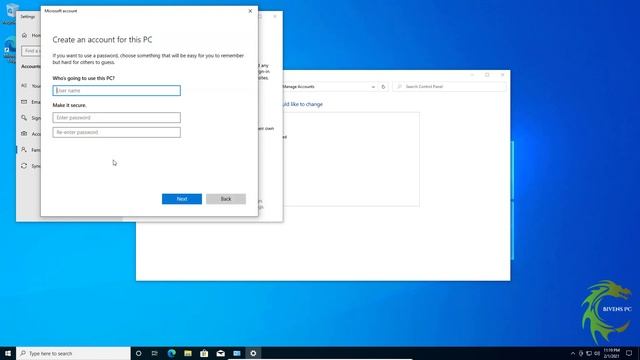Focus the Enter password field
640x360 pixels.
click(x=116, y=118)
